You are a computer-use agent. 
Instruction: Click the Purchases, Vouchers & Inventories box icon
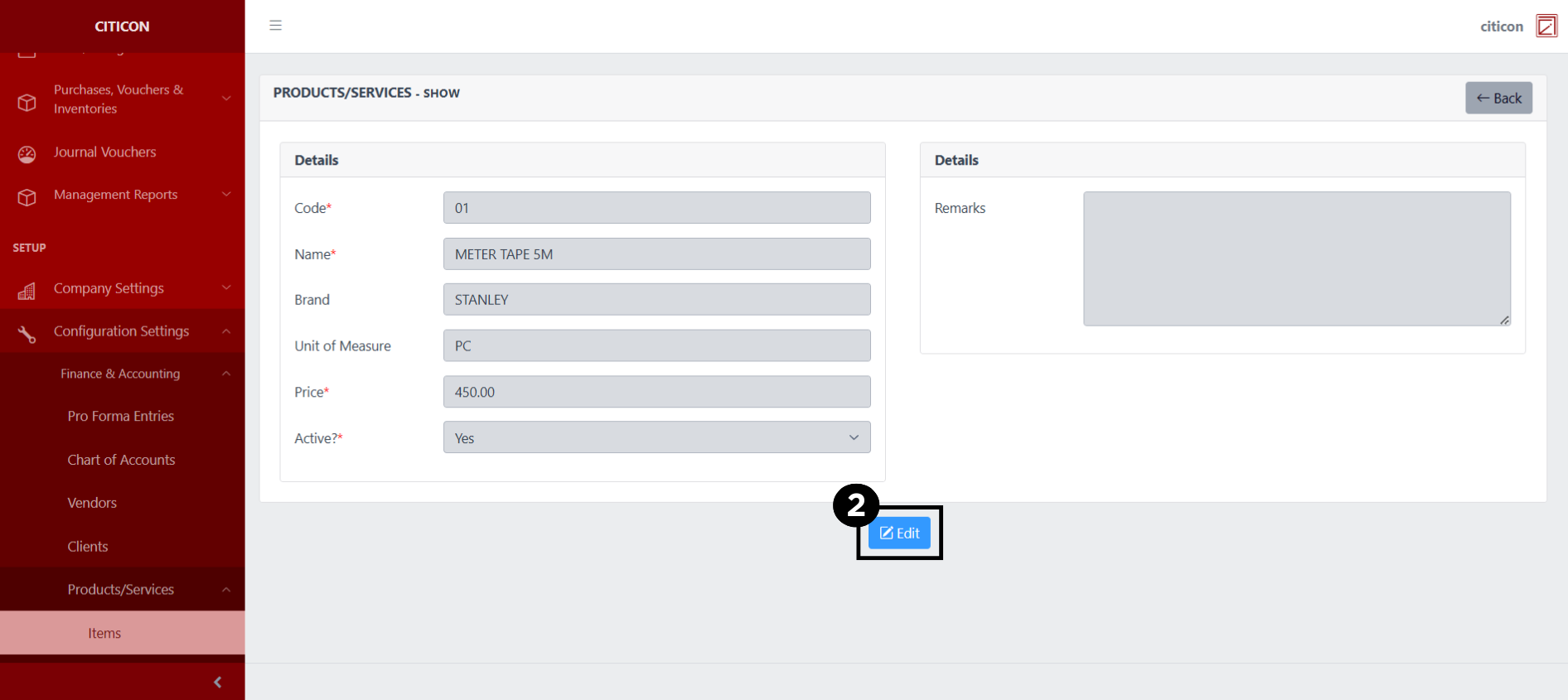[27, 102]
